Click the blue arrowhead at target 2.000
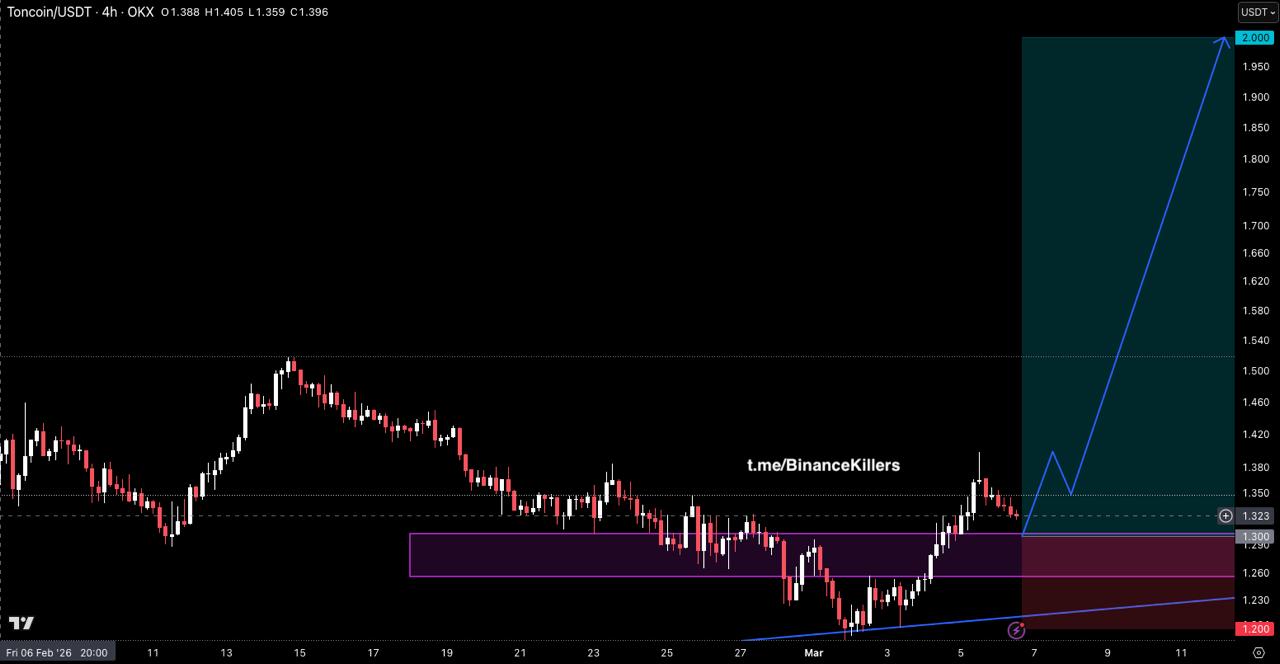Image resolution: width=1280 pixels, height=664 pixels. pos(1224,41)
